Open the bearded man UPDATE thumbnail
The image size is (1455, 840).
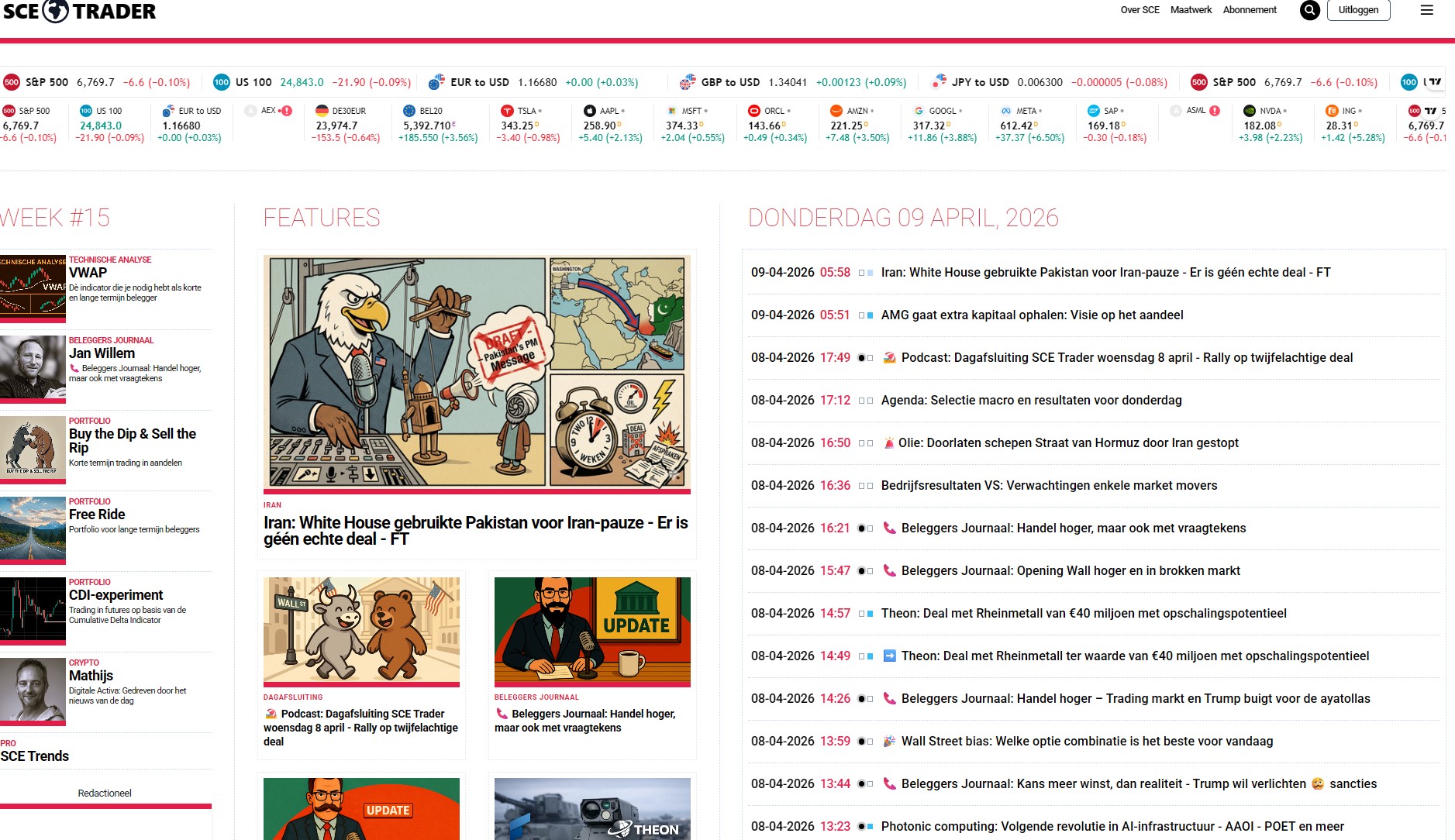click(x=592, y=631)
